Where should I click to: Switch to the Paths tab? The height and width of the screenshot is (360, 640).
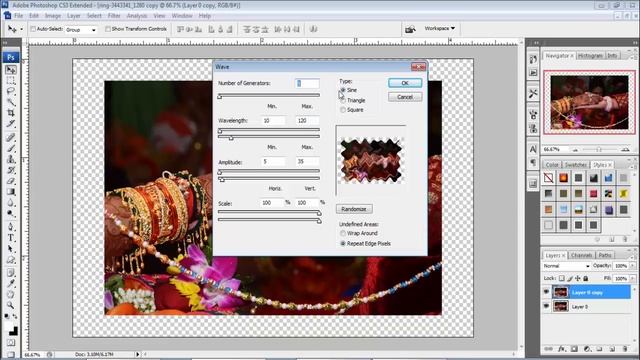[x=605, y=255]
